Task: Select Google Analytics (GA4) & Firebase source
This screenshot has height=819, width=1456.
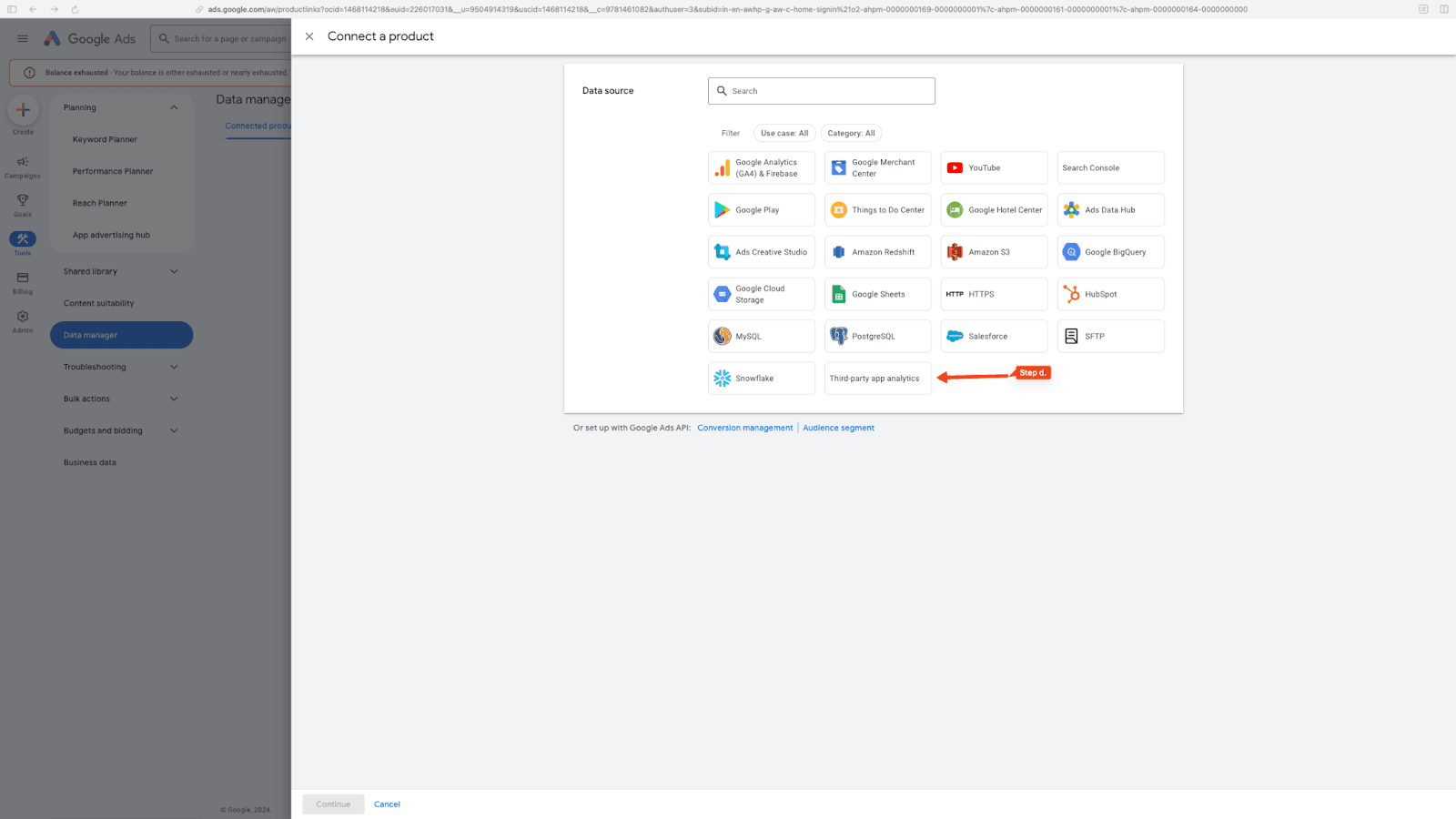Action: pos(762,167)
